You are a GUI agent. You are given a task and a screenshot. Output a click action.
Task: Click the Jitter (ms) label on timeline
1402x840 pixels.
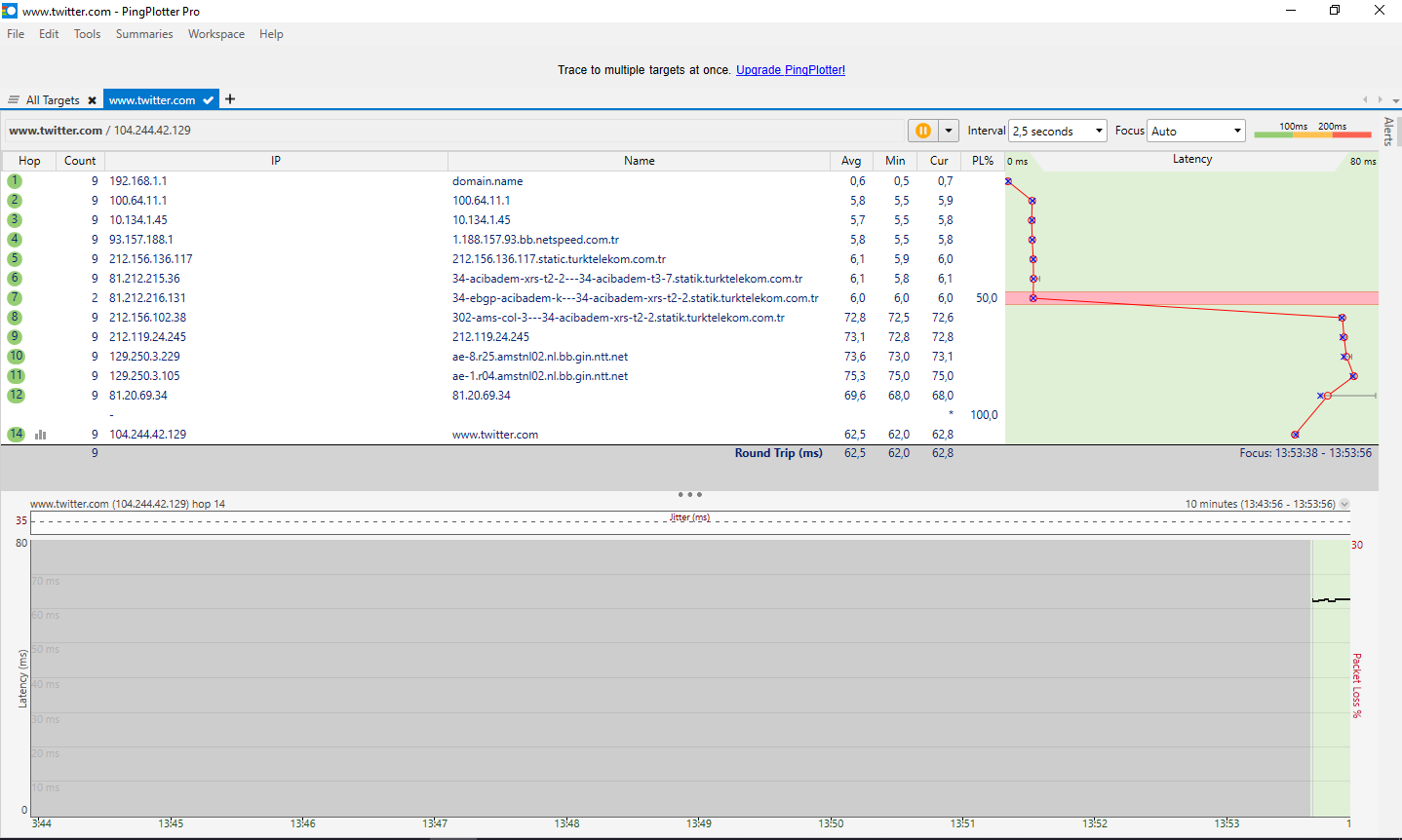(689, 517)
